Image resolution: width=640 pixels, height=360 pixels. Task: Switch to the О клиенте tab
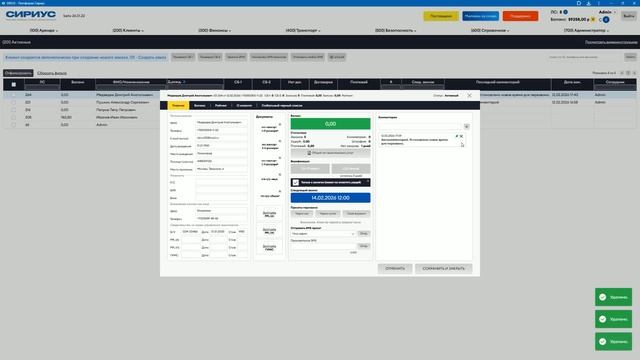tap(244, 105)
